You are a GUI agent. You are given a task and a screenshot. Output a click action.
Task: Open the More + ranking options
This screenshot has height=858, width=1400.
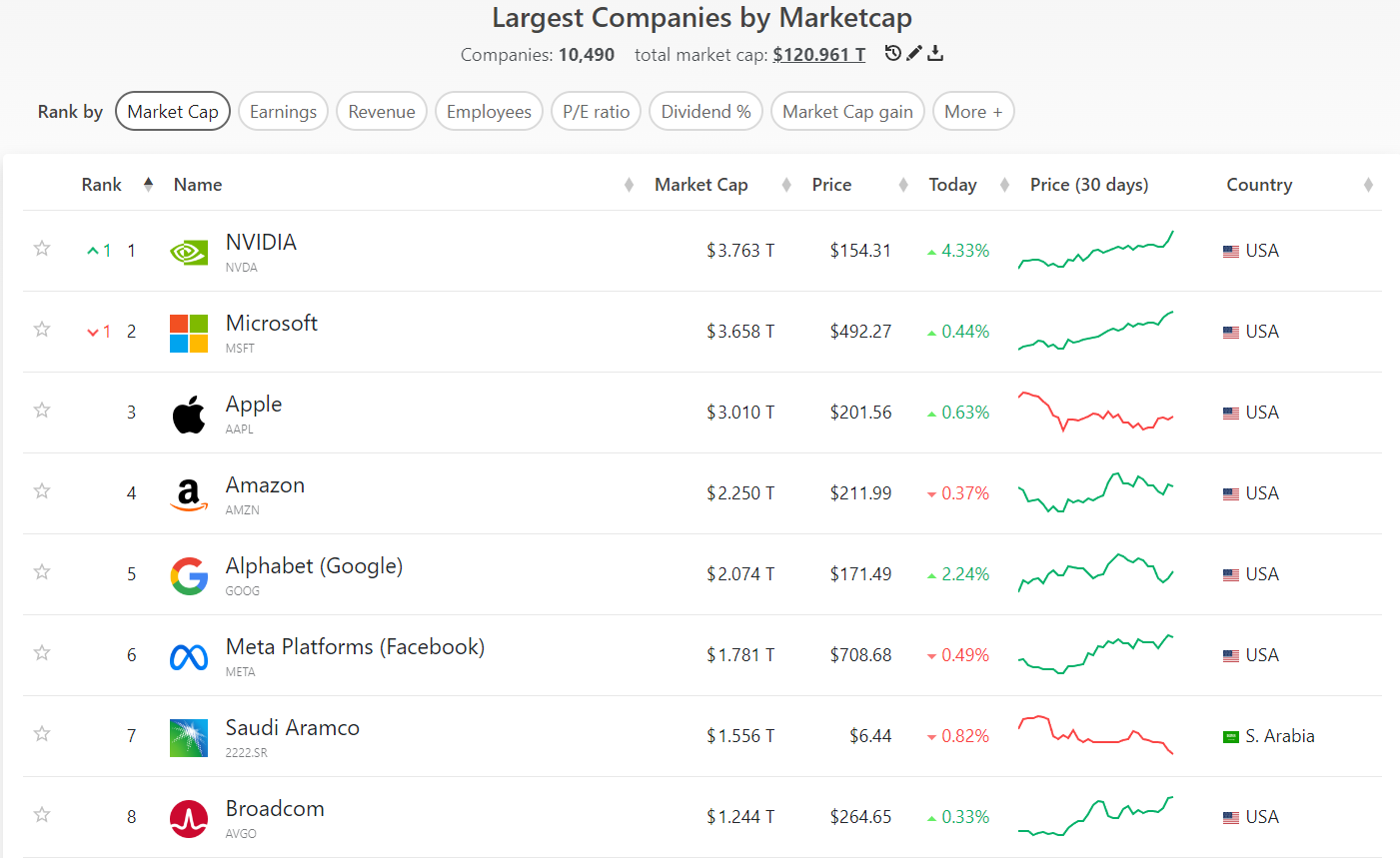pyautogui.click(x=973, y=112)
